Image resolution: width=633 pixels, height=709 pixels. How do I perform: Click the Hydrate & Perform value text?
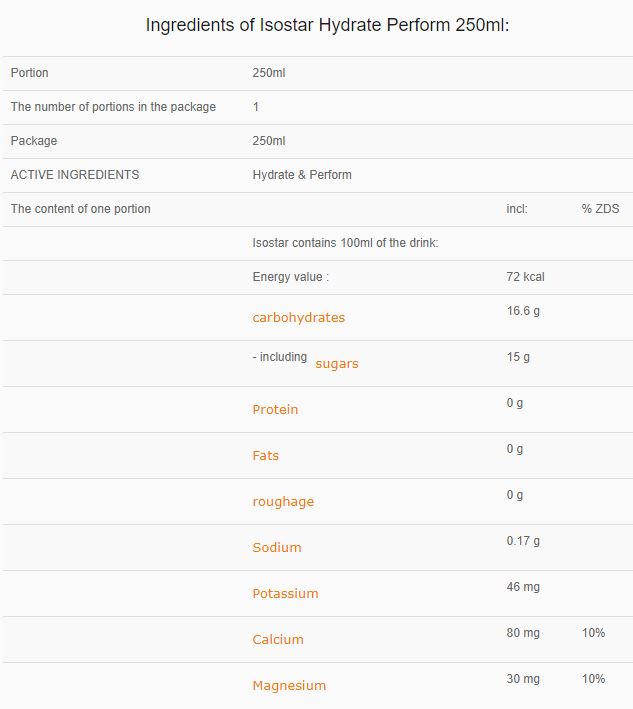[x=302, y=175]
